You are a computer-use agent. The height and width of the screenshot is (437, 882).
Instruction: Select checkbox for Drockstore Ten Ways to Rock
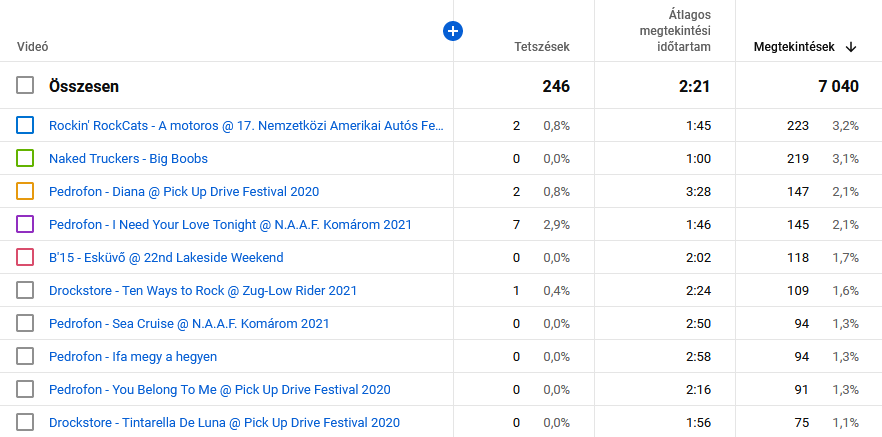pos(26,290)
